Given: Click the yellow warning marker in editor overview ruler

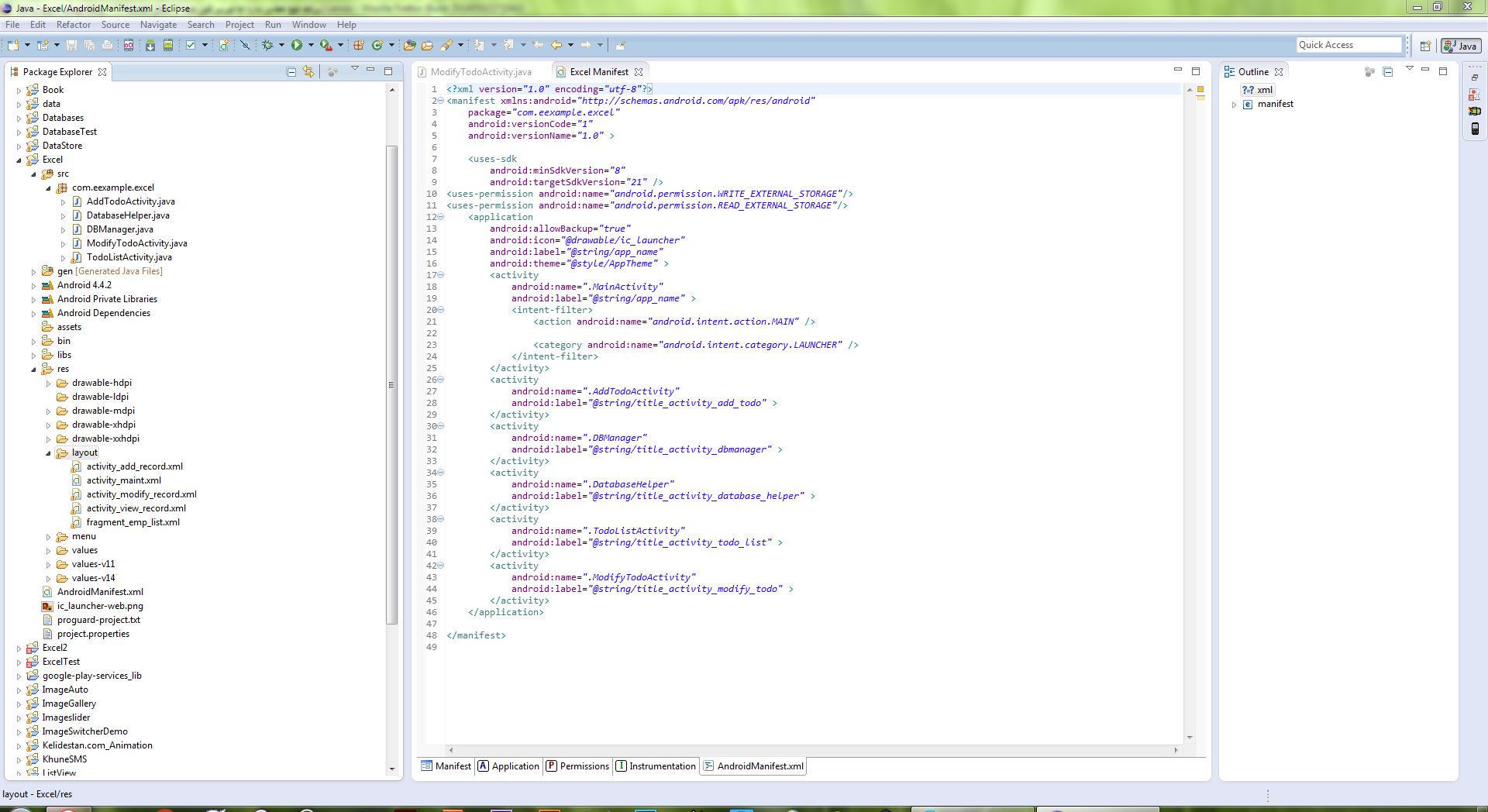Looking at the screenshot, I should [1200, 90].
